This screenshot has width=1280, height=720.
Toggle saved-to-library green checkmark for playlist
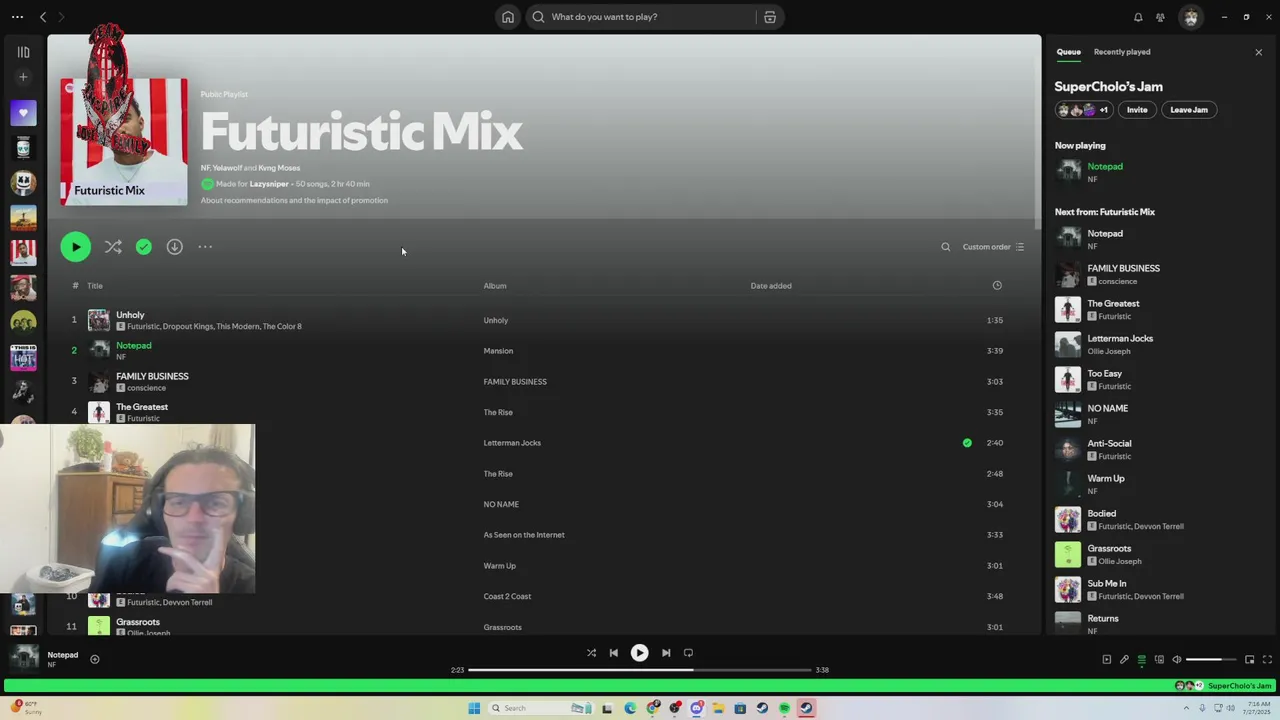[x=144, y=247]
